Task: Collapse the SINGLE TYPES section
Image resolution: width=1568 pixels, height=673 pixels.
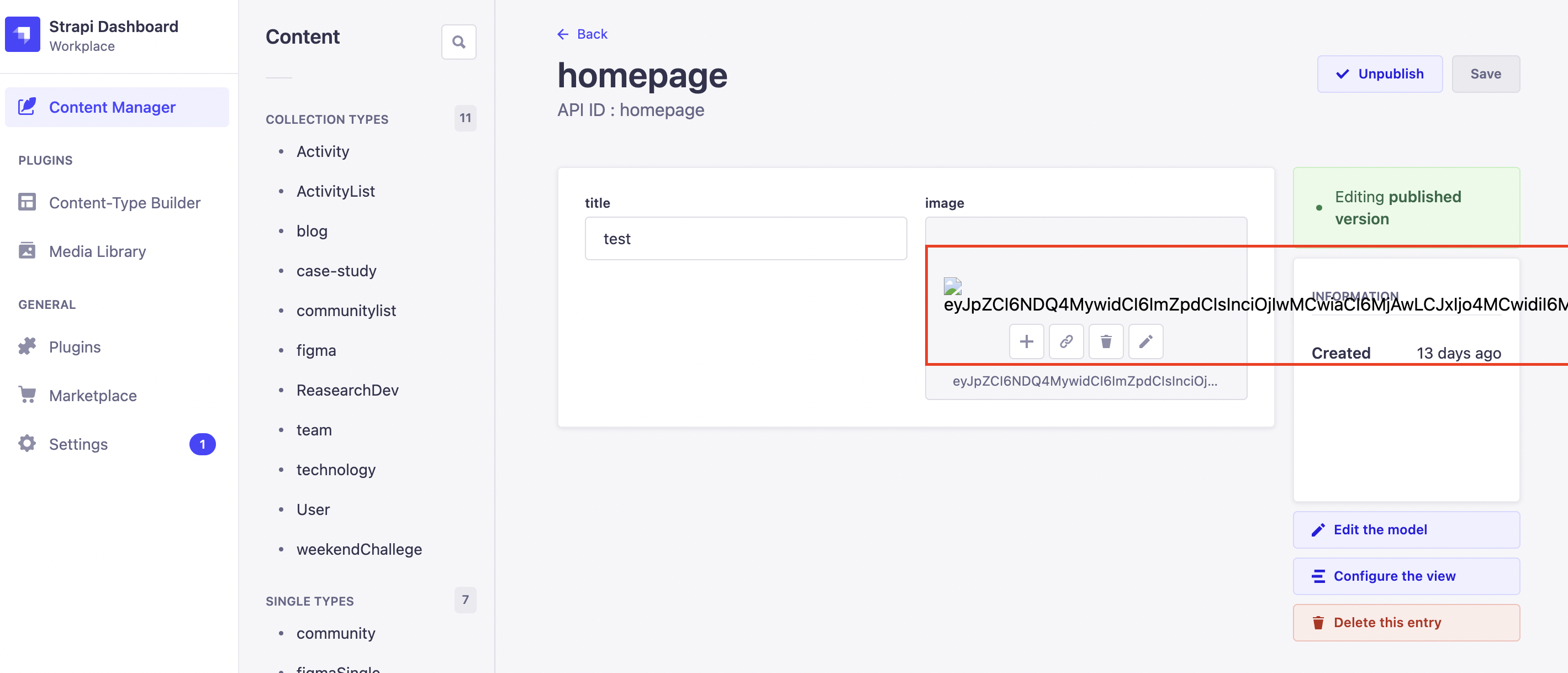Action: (x=309, y=601)
